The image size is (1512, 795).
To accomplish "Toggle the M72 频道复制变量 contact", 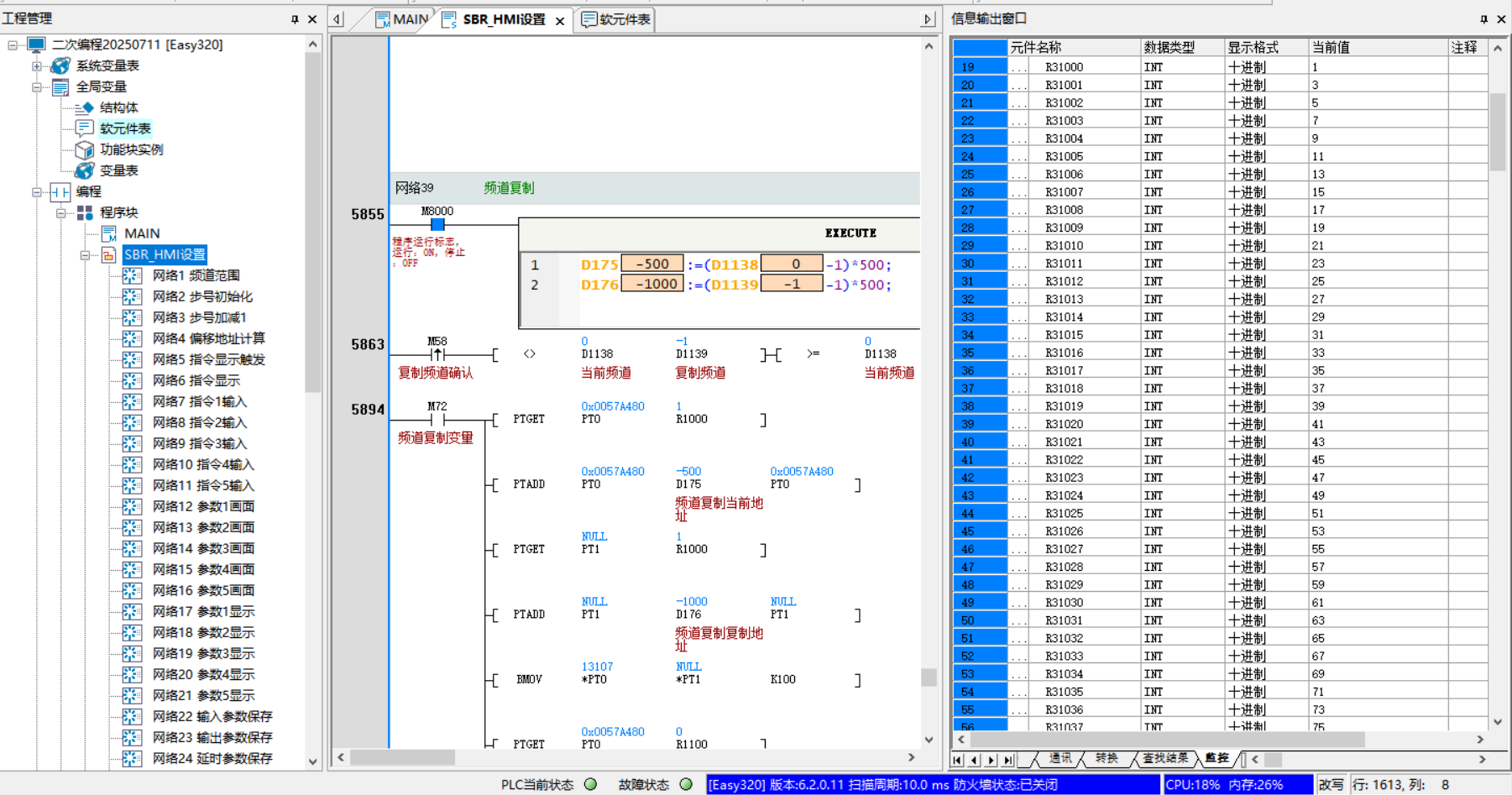I will [x=437, y=419].
